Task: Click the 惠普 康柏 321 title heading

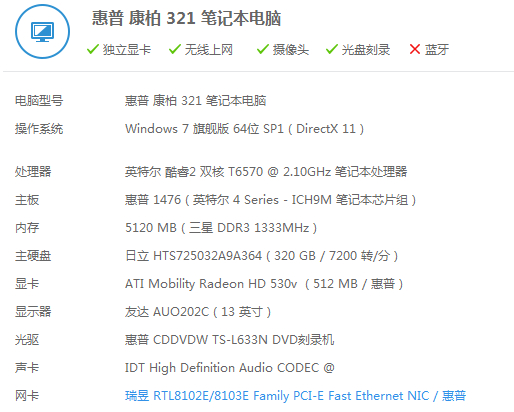Action: click(187, 18)
